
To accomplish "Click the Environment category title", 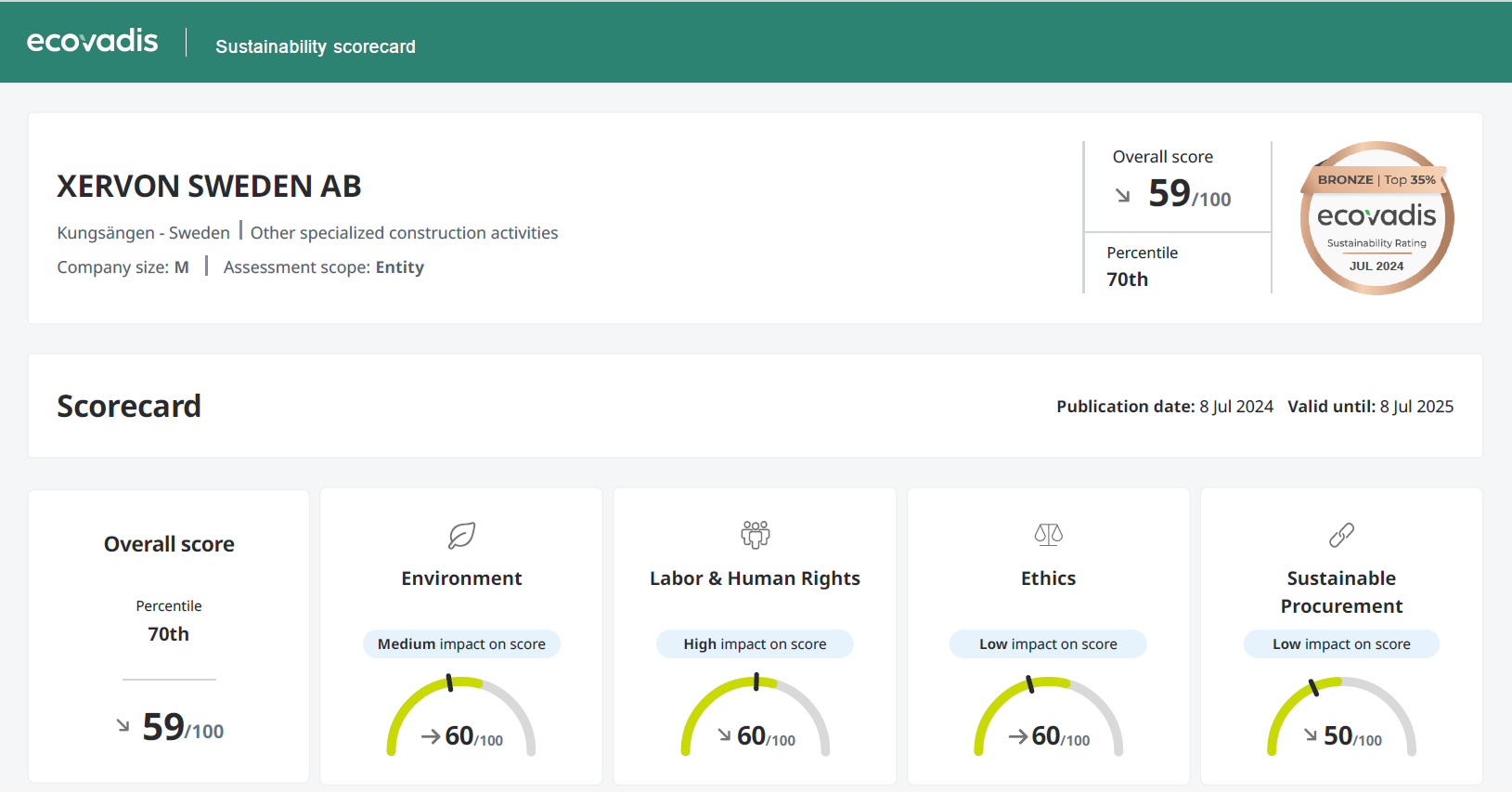I will coord(461,578).
